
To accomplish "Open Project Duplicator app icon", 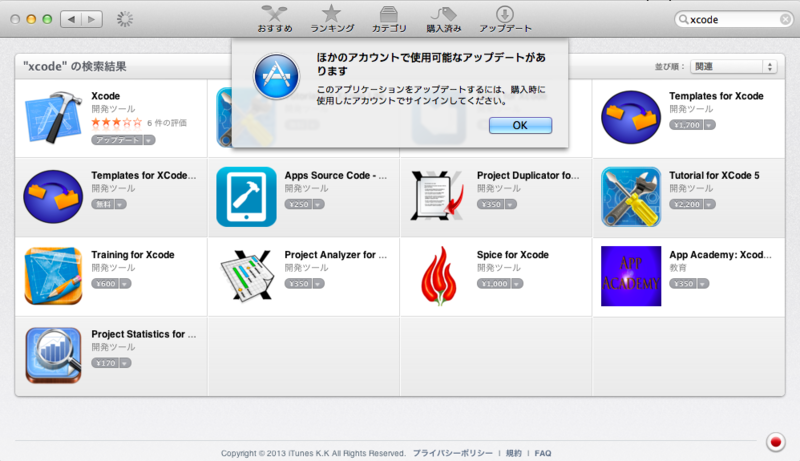I will pos(438,196).
